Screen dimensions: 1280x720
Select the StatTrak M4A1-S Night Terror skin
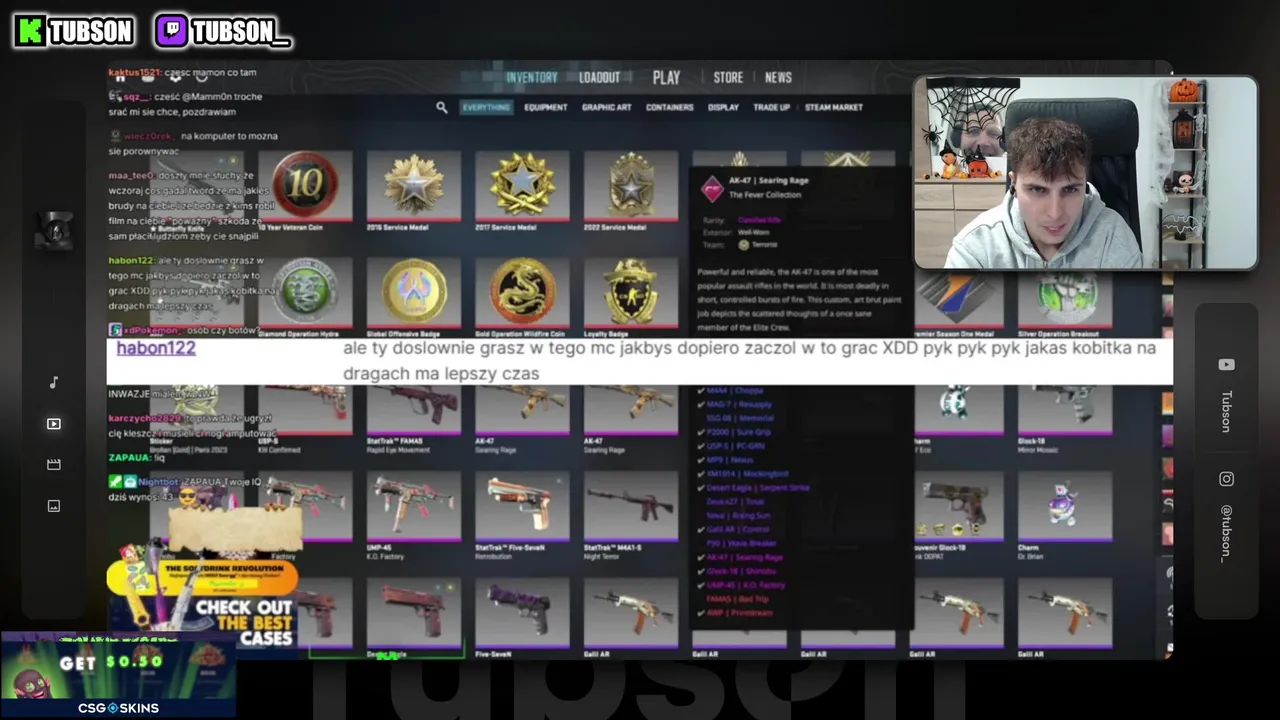(630, 514)
